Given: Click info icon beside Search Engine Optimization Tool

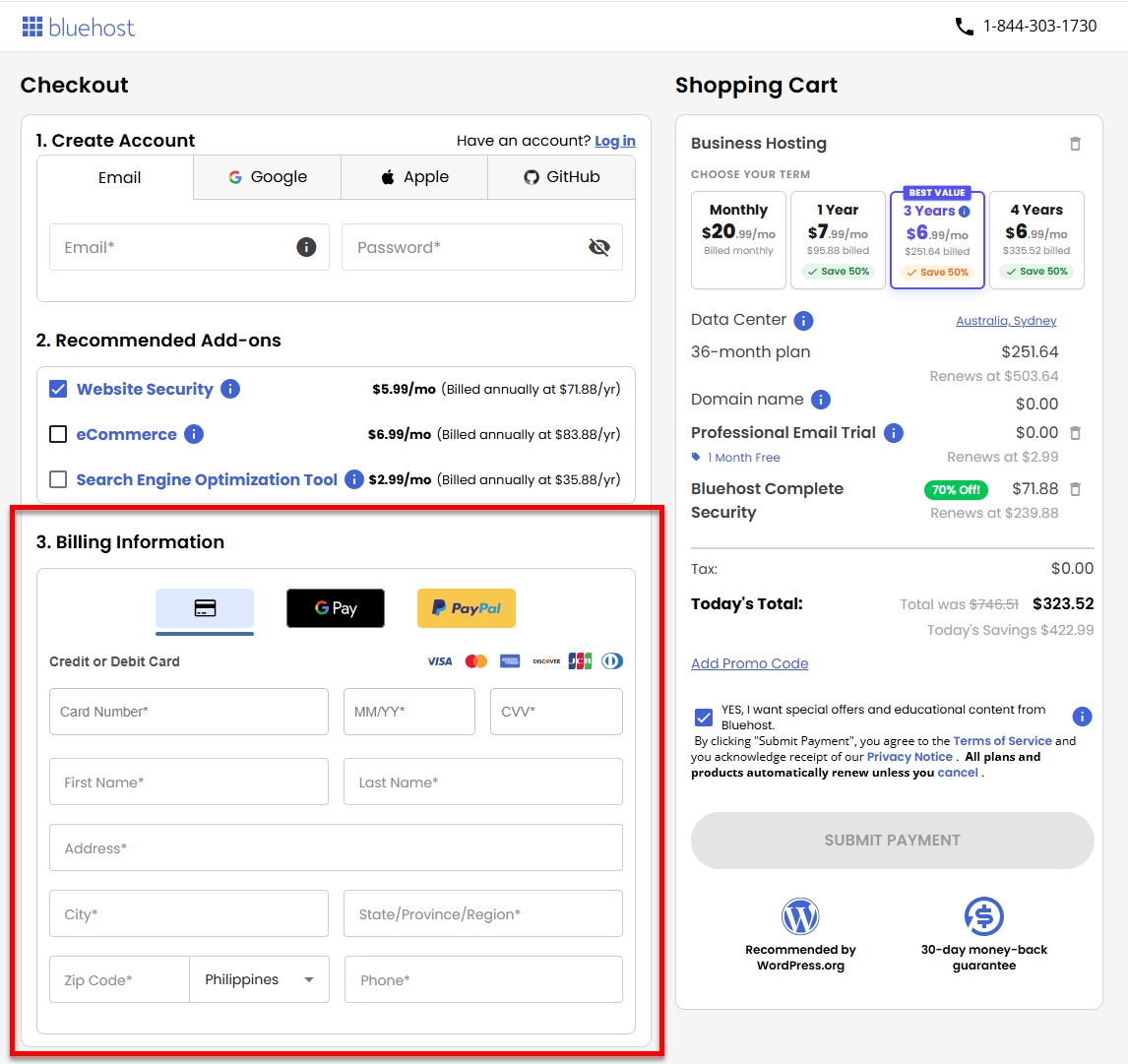Looking at the screenshot, I should pyautogui.click(x=354, y=479).
